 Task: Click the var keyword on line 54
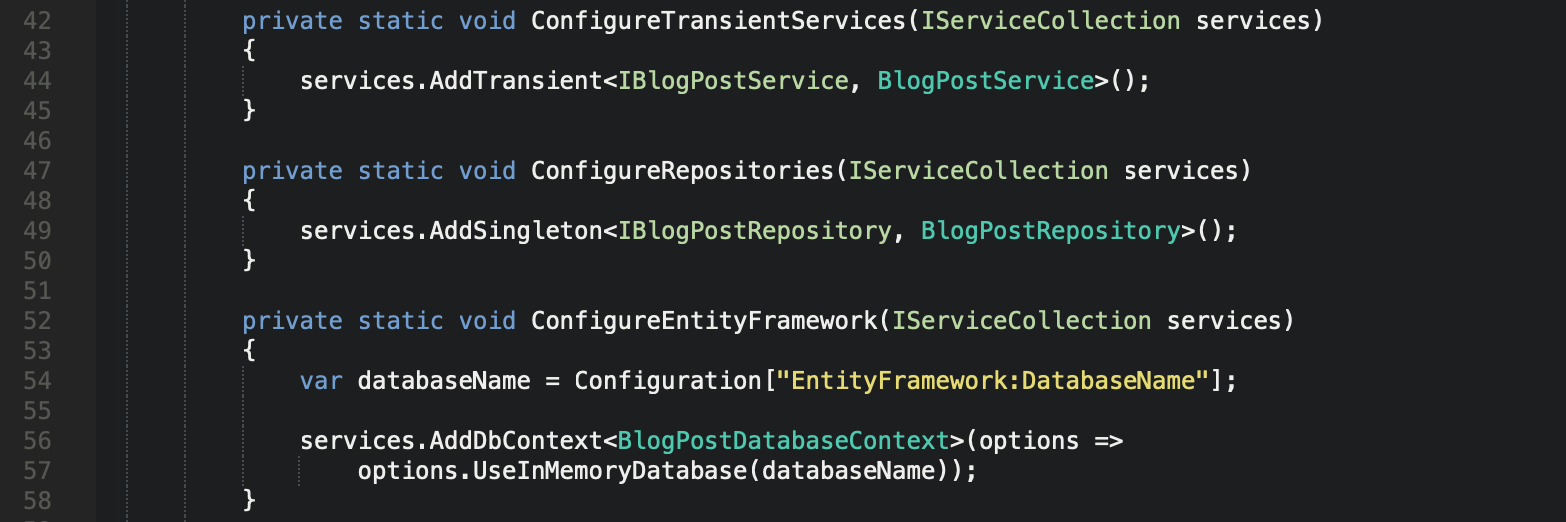[x=321, y=380]
